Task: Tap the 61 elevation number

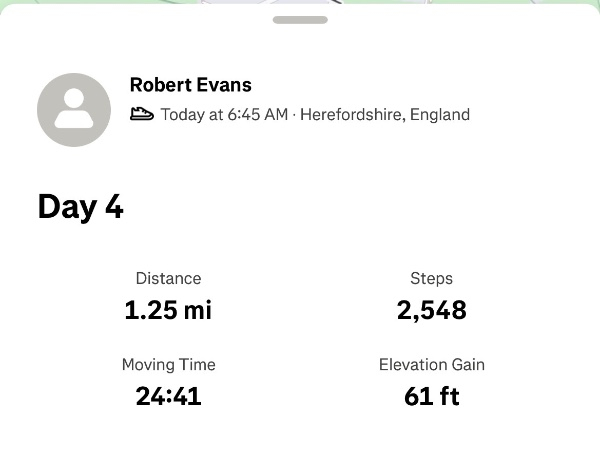Action: click(417, 396)
